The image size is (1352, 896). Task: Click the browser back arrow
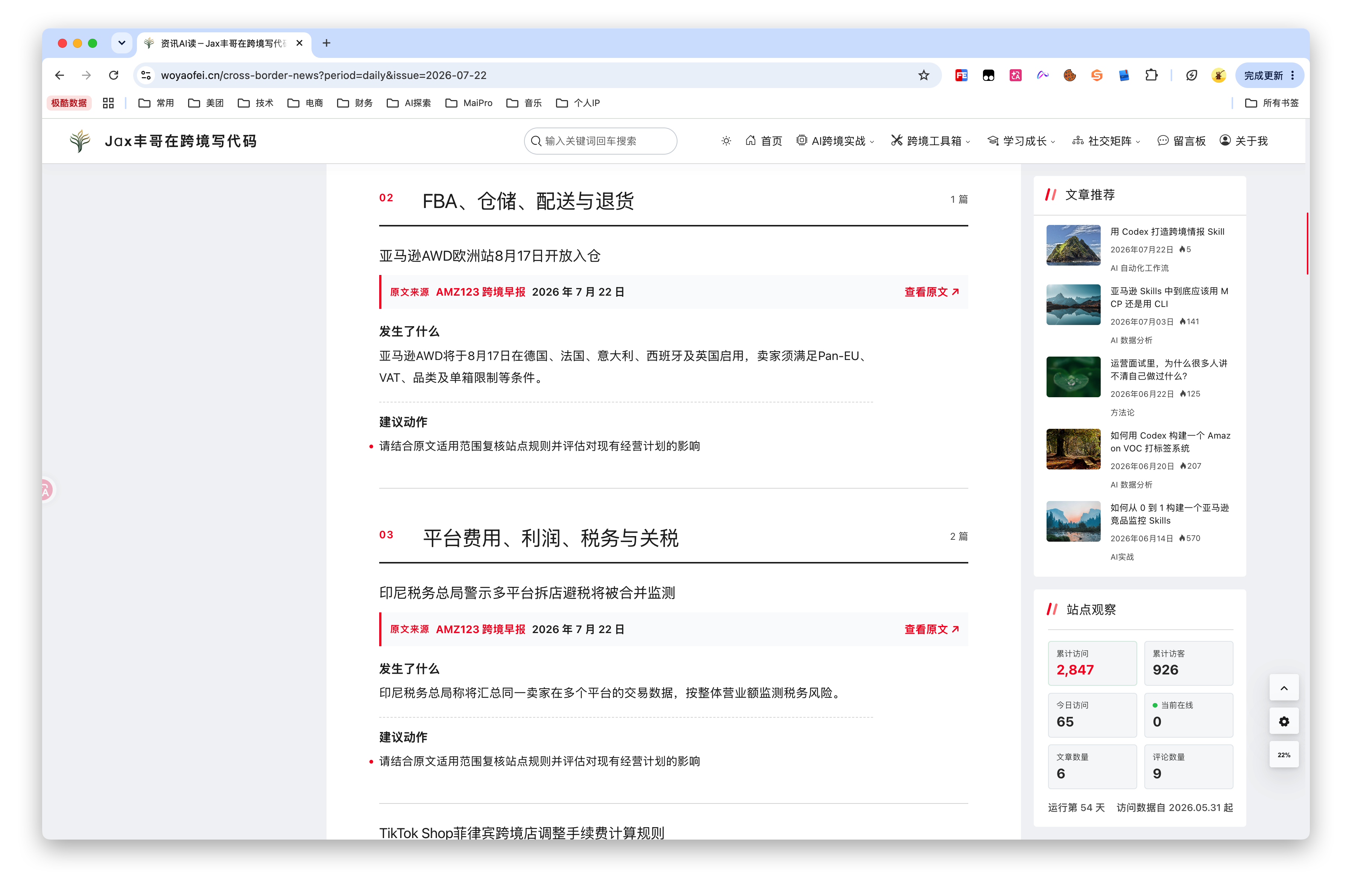pyautogui.click(x=59, y=76)
